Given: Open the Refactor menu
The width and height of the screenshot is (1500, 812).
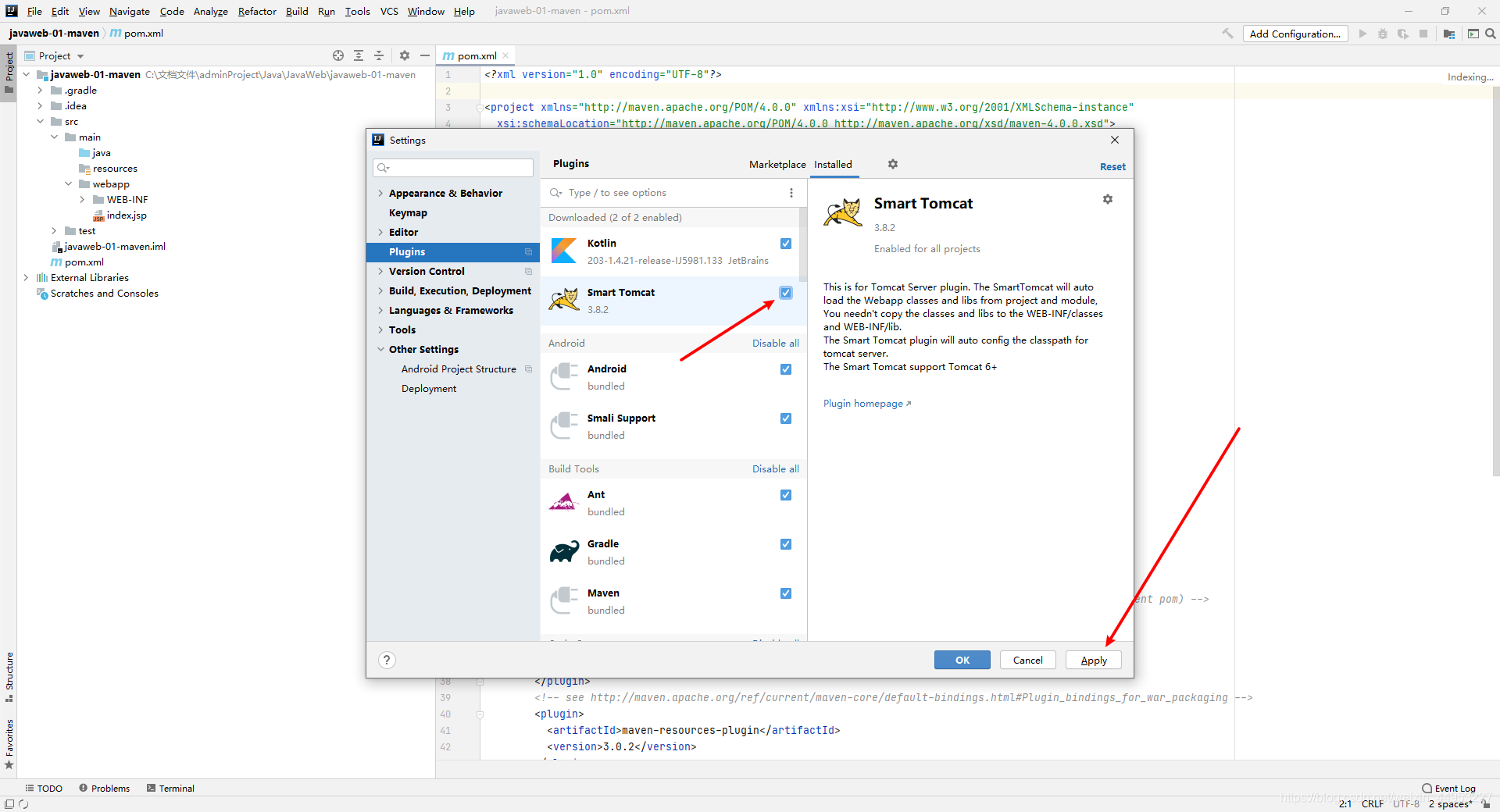Looking at the screenshot, I should click(257, 11).
